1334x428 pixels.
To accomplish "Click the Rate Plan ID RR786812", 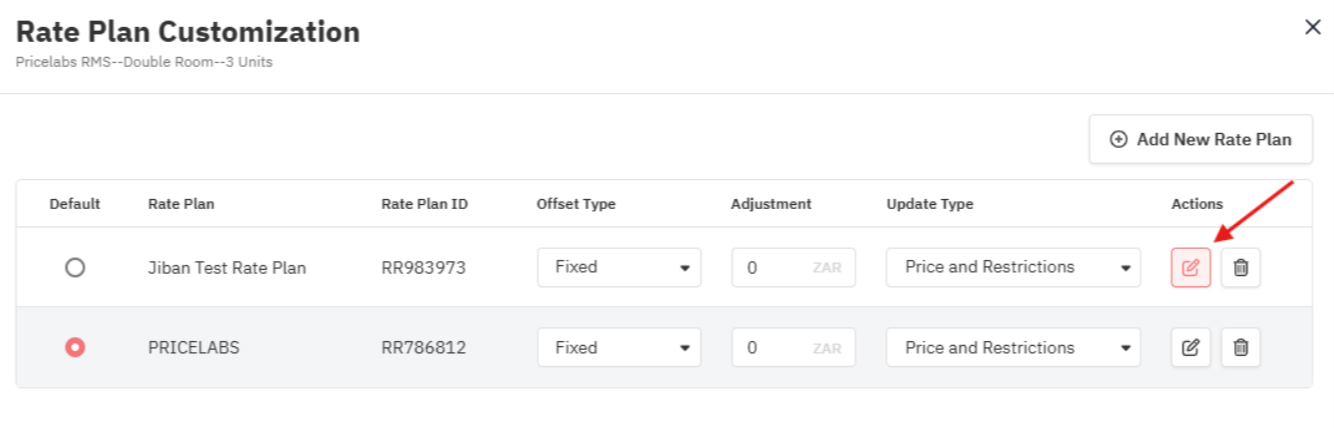I will 423,348.
